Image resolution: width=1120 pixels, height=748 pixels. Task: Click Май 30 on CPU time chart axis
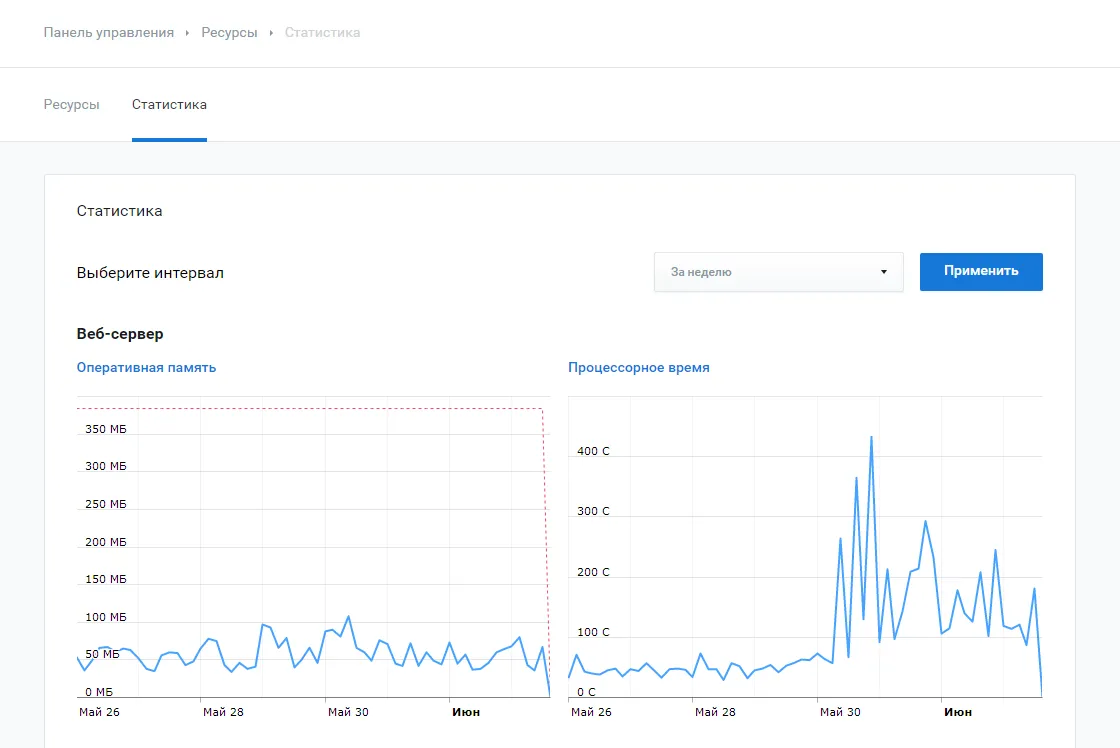tap(841, 712)
